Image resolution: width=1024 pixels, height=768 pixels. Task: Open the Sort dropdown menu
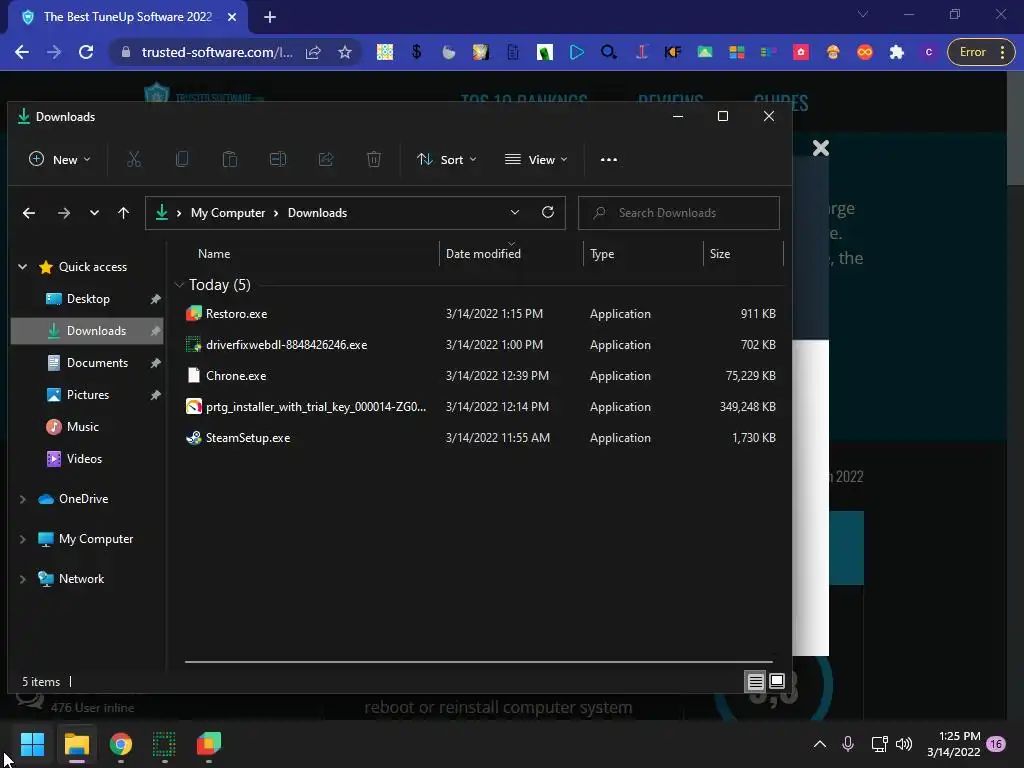pos(447,159)
